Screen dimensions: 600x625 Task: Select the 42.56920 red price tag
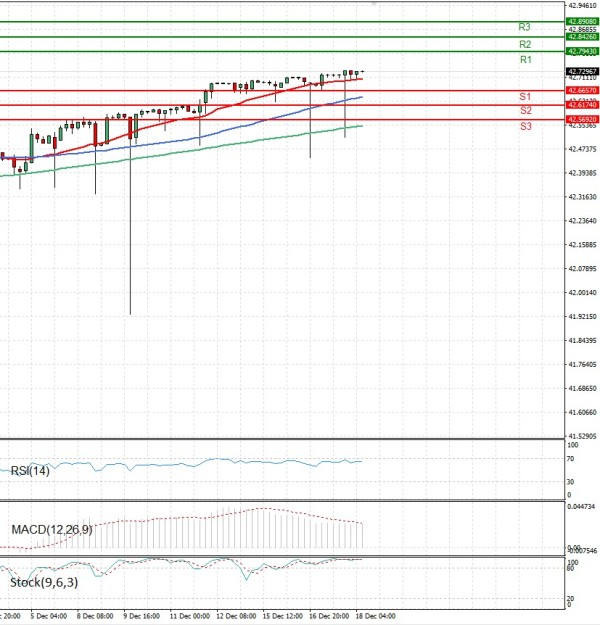click(582, 119)
